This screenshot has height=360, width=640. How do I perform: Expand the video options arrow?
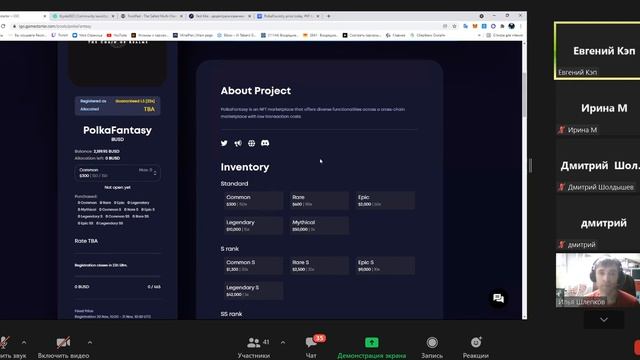(x=90, y=342)
